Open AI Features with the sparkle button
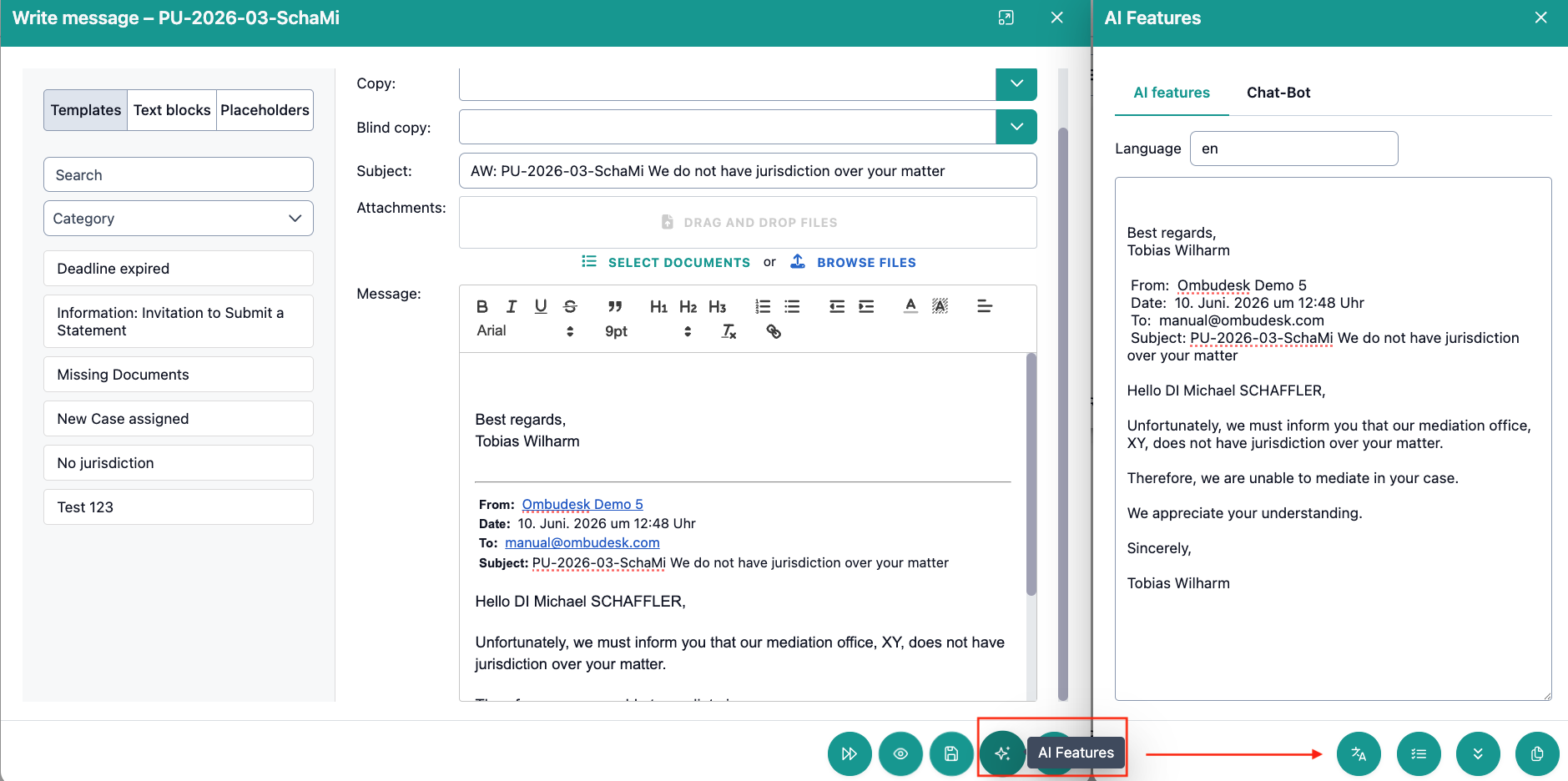 pos(1002,753)
